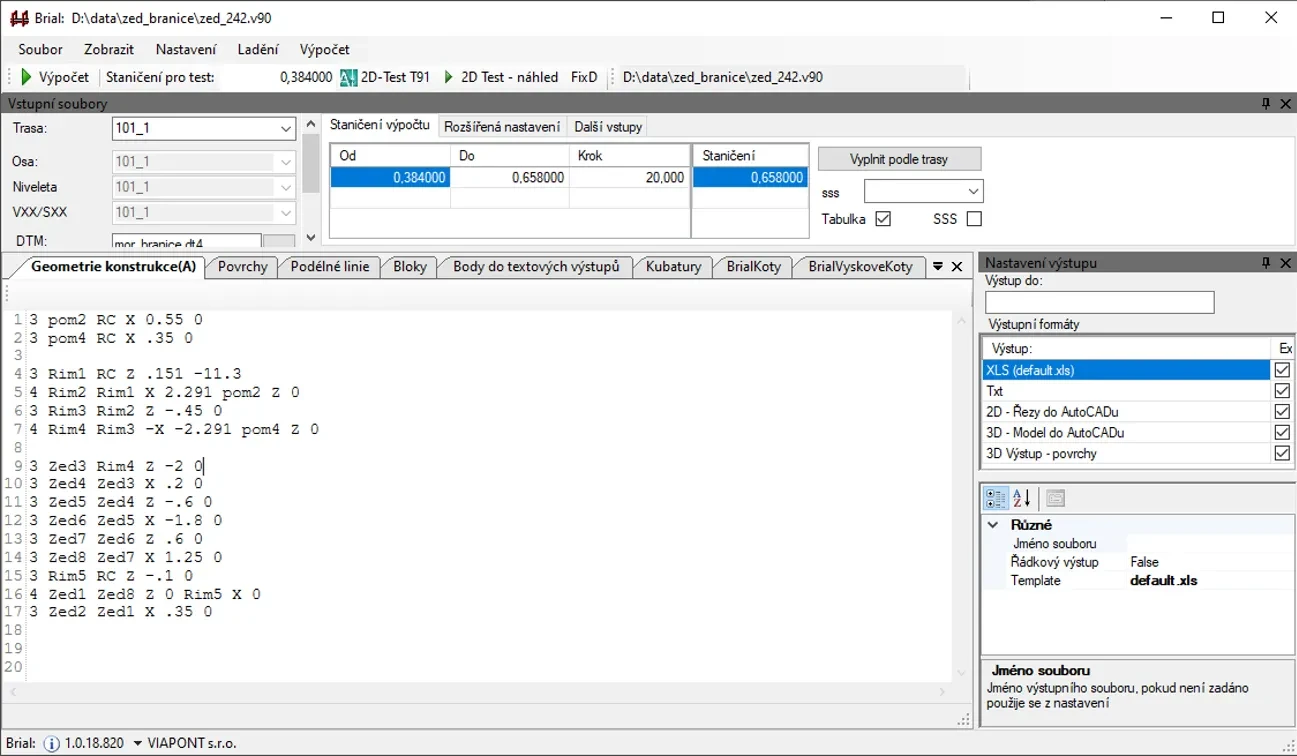Open the Trasa dropdown list
Viewport: 1297px width, 756px height.
point(285,129)
